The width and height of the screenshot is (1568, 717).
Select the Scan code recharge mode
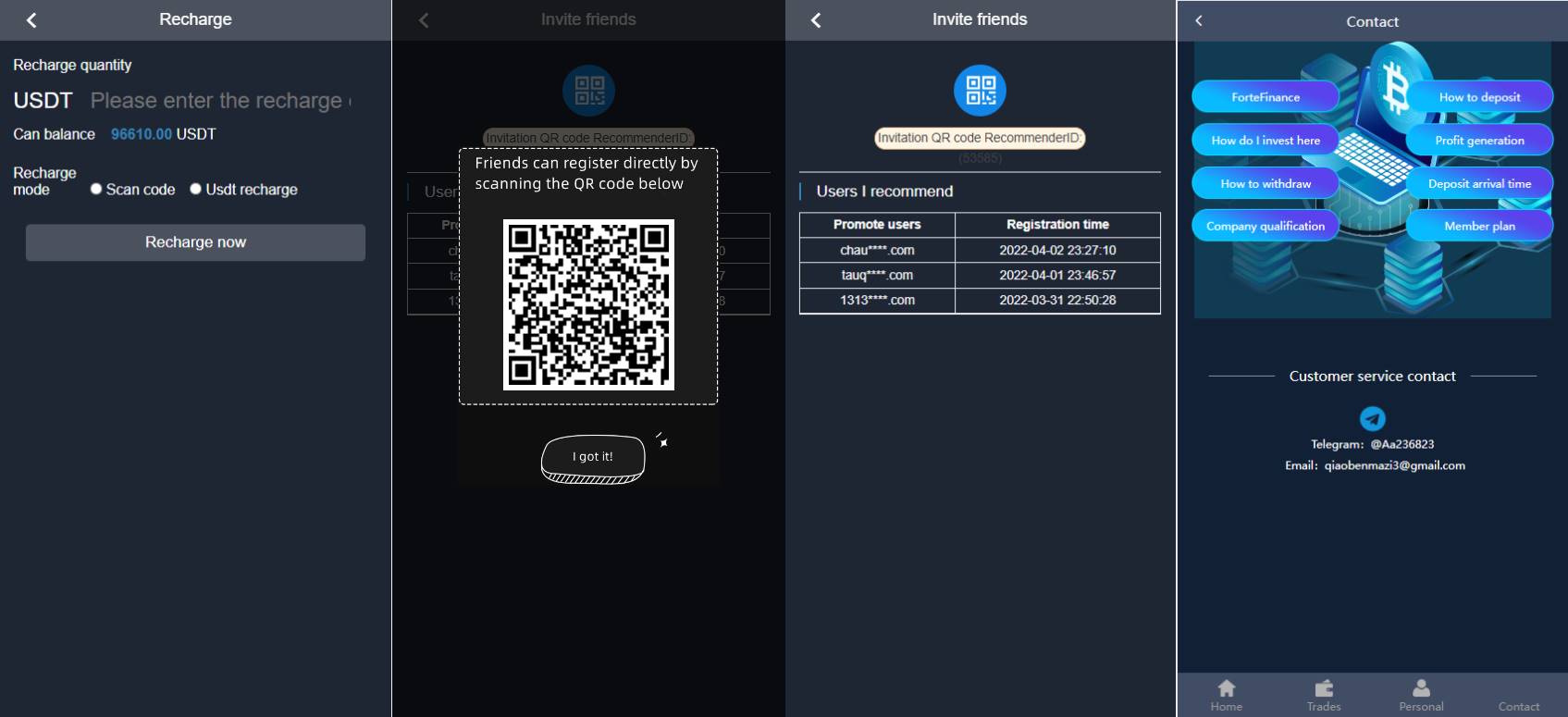pos(96,189)
